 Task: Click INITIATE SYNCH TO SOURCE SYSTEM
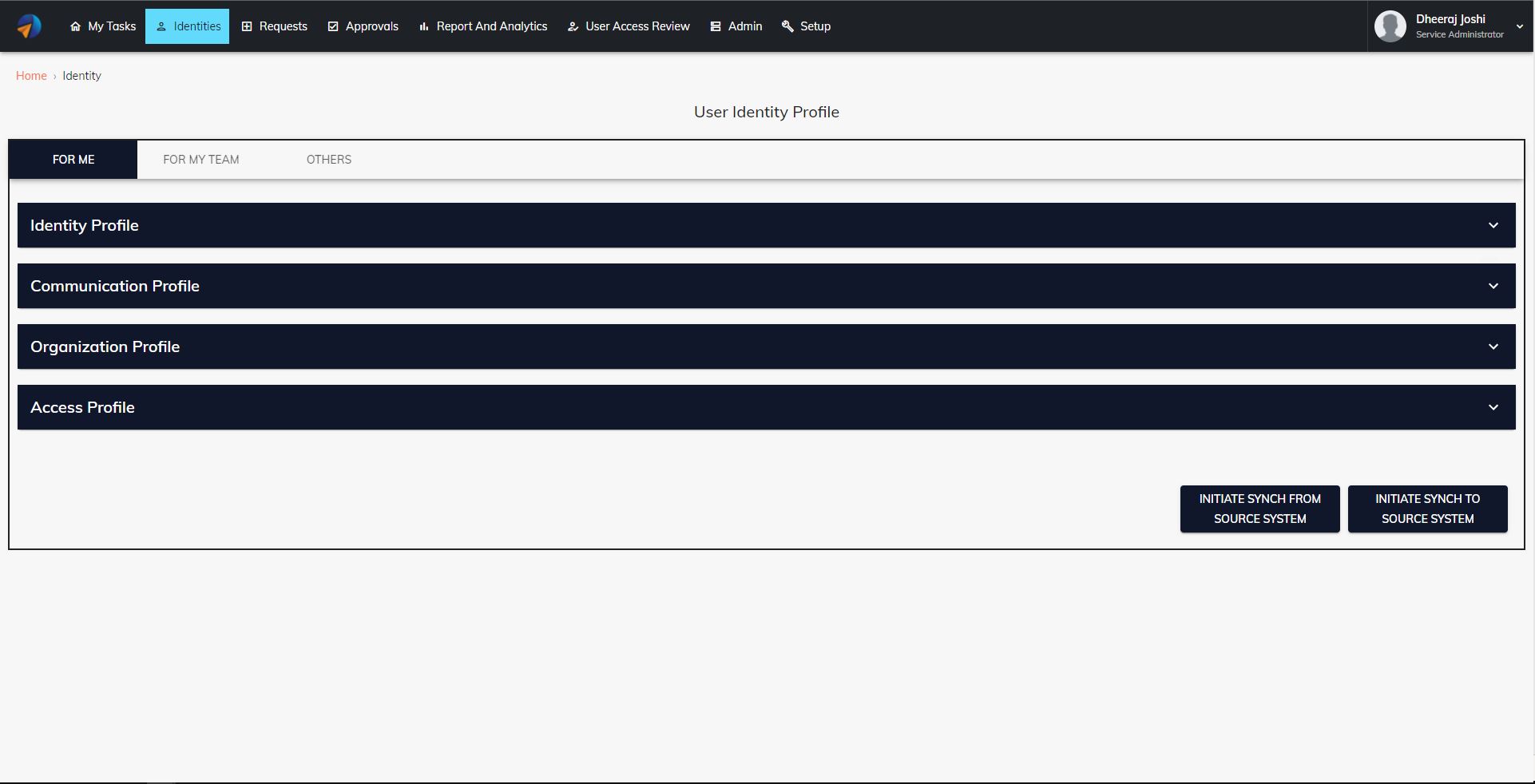click(1427, 509)
